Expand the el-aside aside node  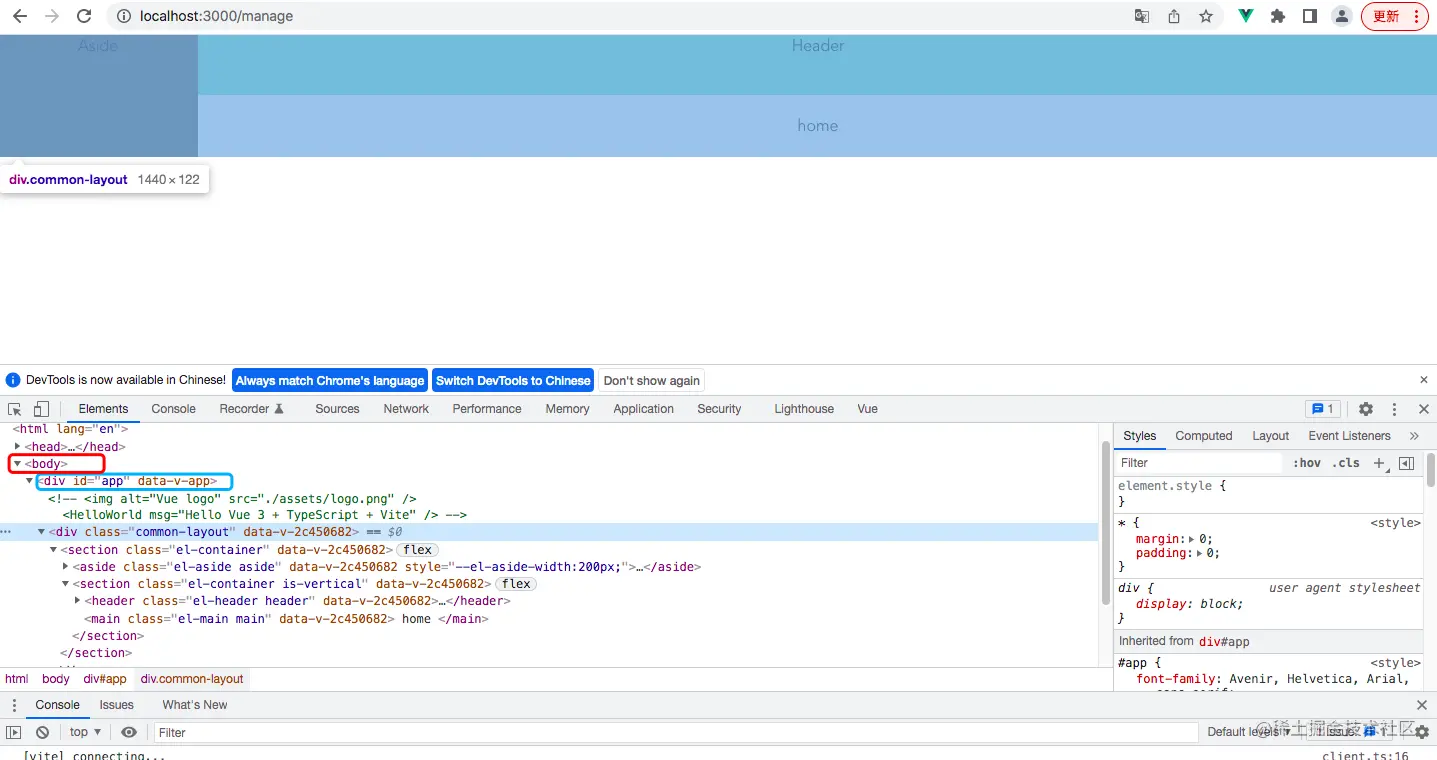coord(66,567)
